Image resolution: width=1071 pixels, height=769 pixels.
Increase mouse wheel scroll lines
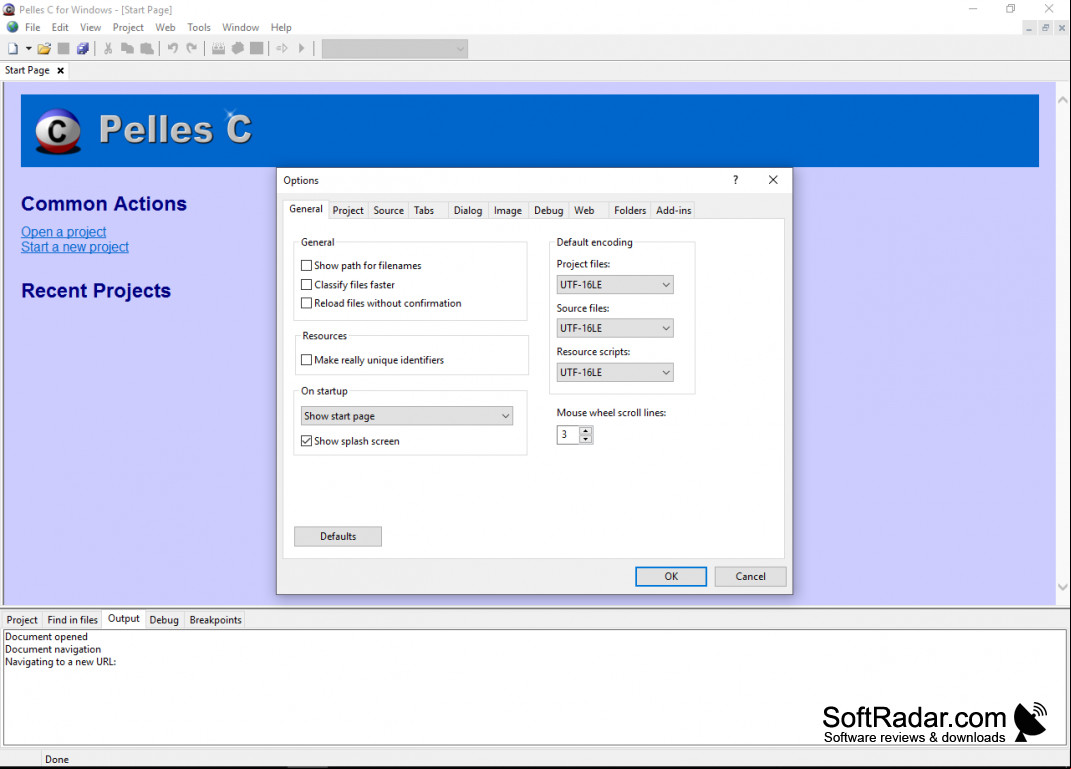click(586, 430)
